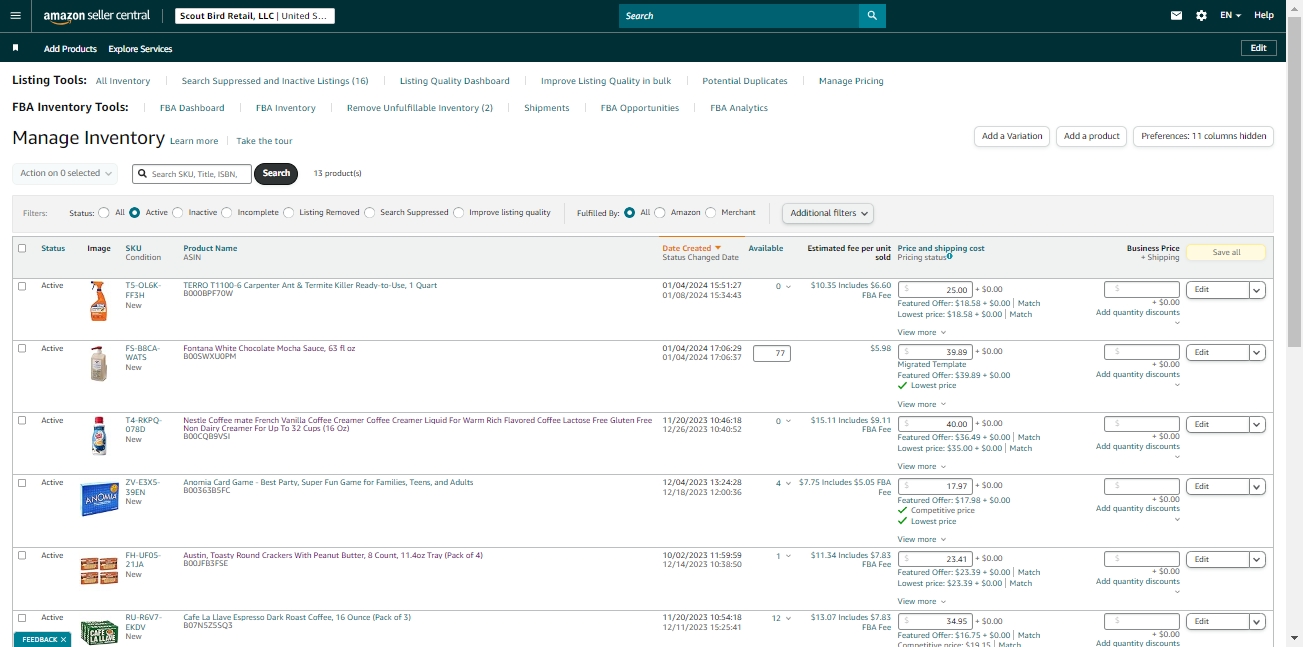Viewport: 1303px width, 647px height.
Task: Expand View more under Anomia pricing
Action: (921, 539)
